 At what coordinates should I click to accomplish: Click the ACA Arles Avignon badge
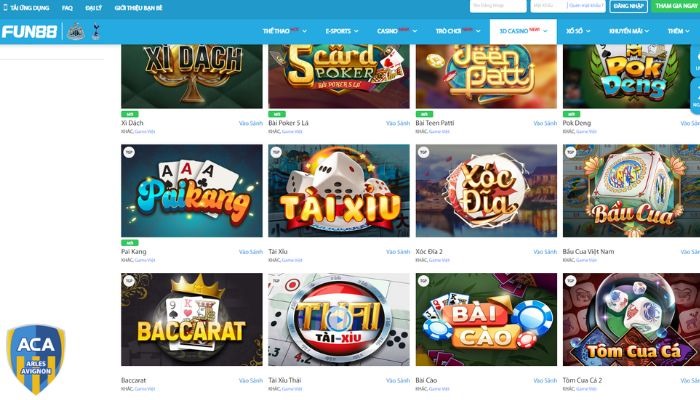[x=36, y=359]
